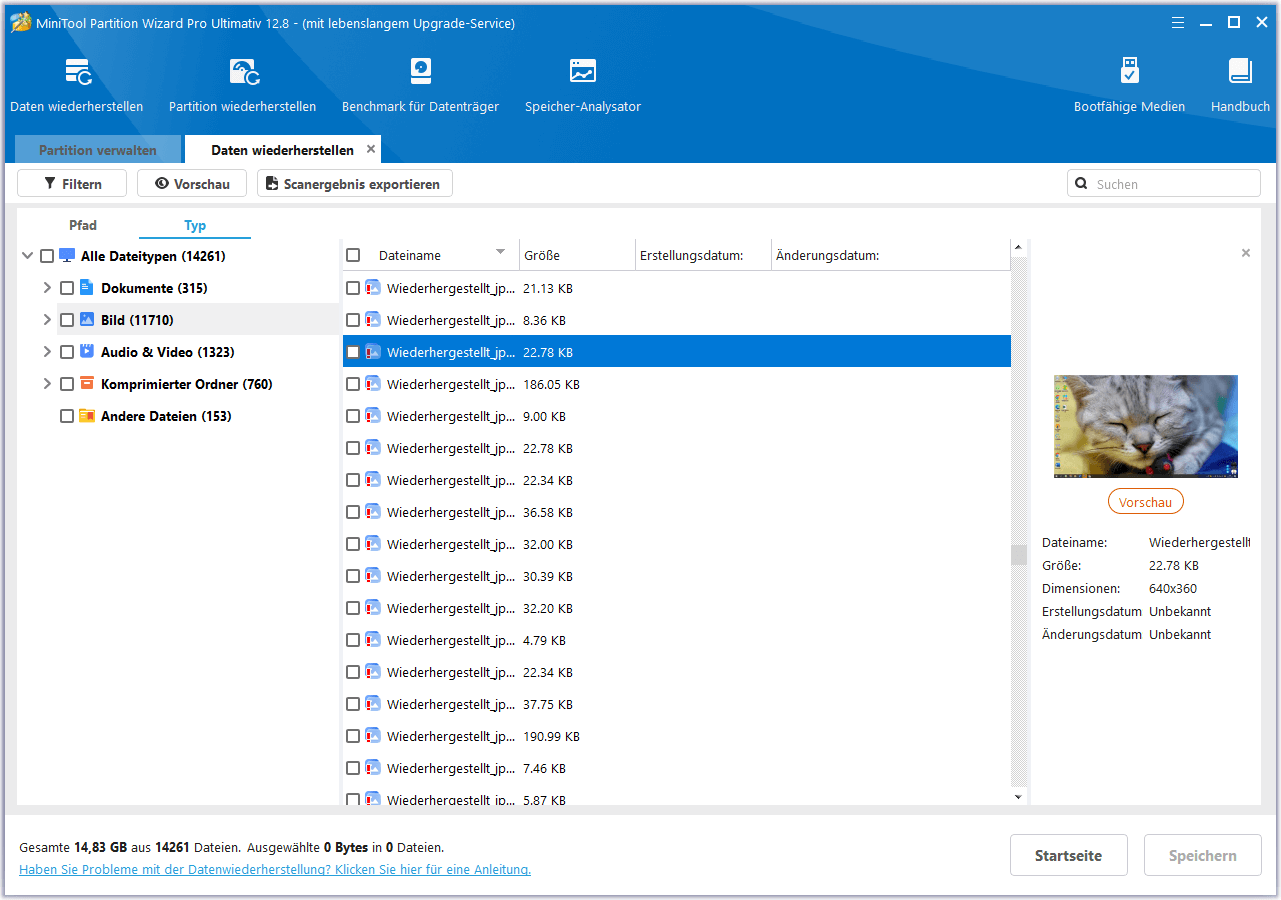
Task: Sort by the Änderungsdatum column header
Action: [x=890, y=255]
